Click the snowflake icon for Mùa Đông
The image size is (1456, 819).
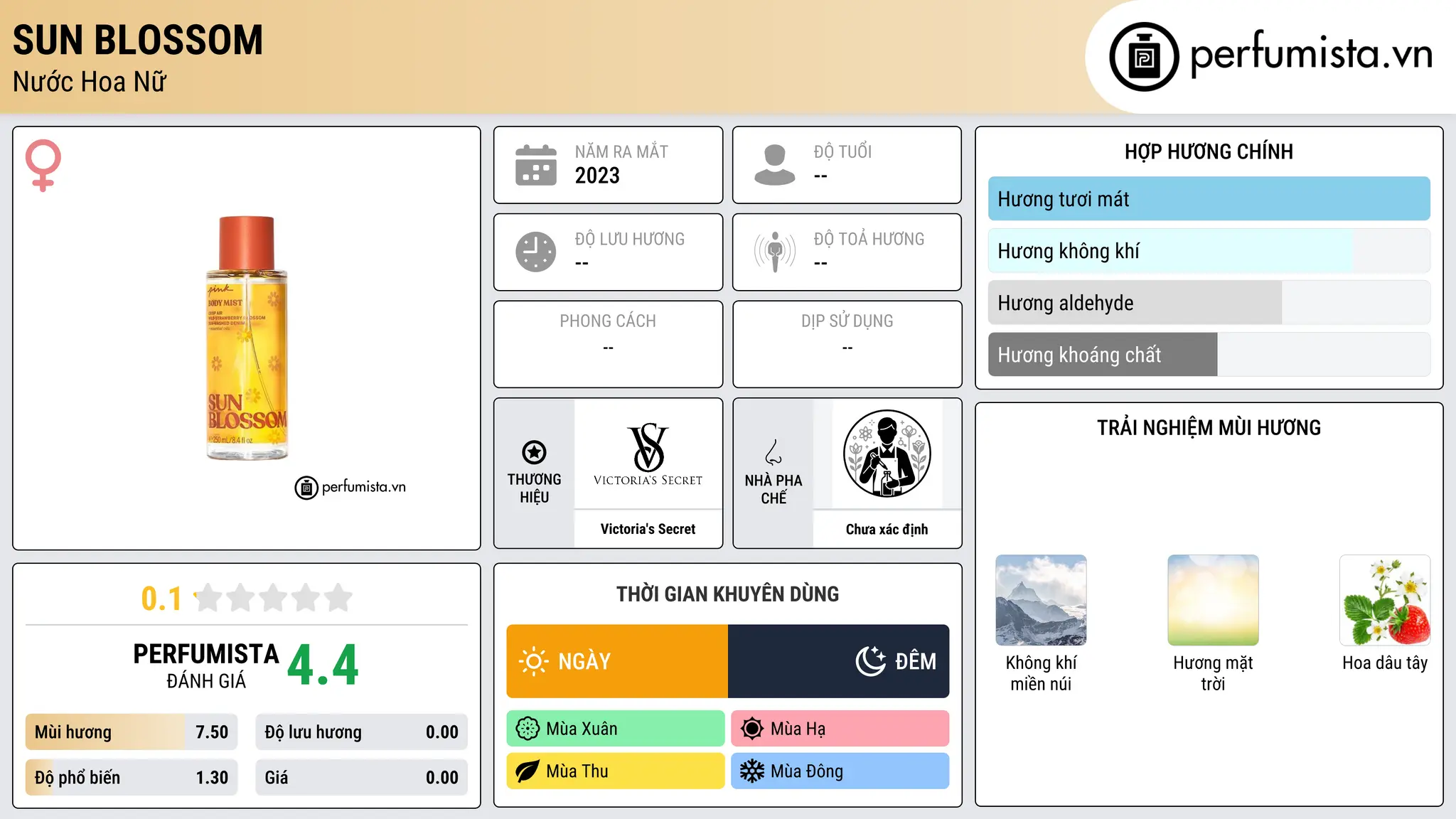tap(752, 771)
